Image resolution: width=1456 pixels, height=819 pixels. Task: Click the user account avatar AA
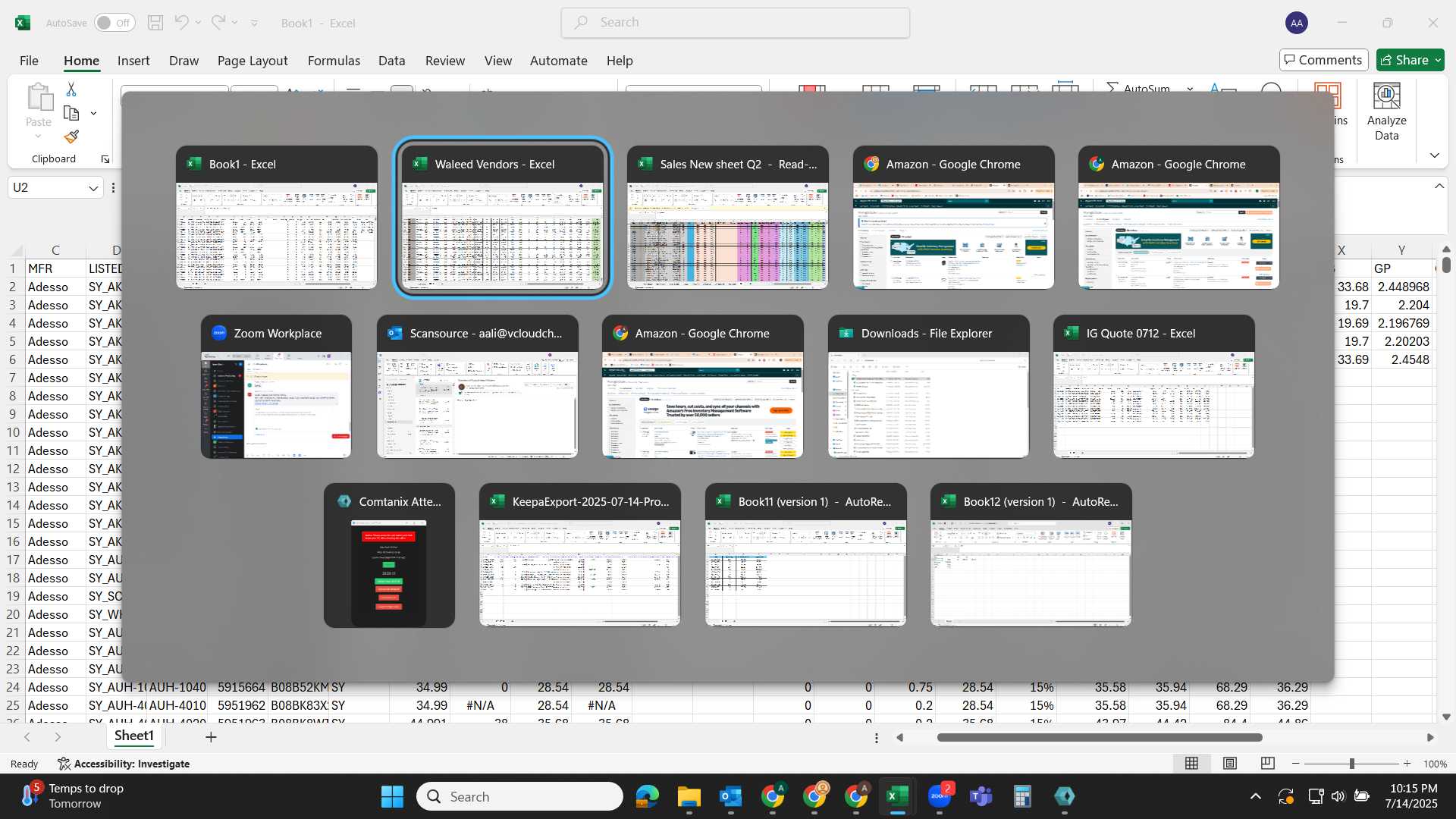pos(1297,23)
